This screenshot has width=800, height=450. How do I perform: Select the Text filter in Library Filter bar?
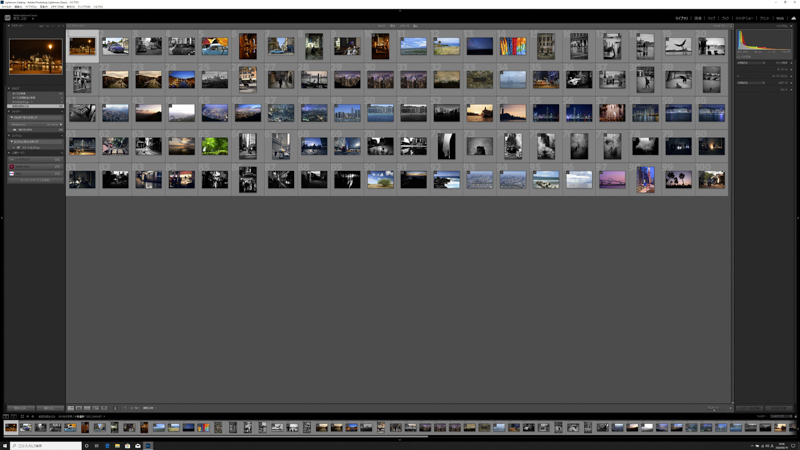click(x=381, y=26)
